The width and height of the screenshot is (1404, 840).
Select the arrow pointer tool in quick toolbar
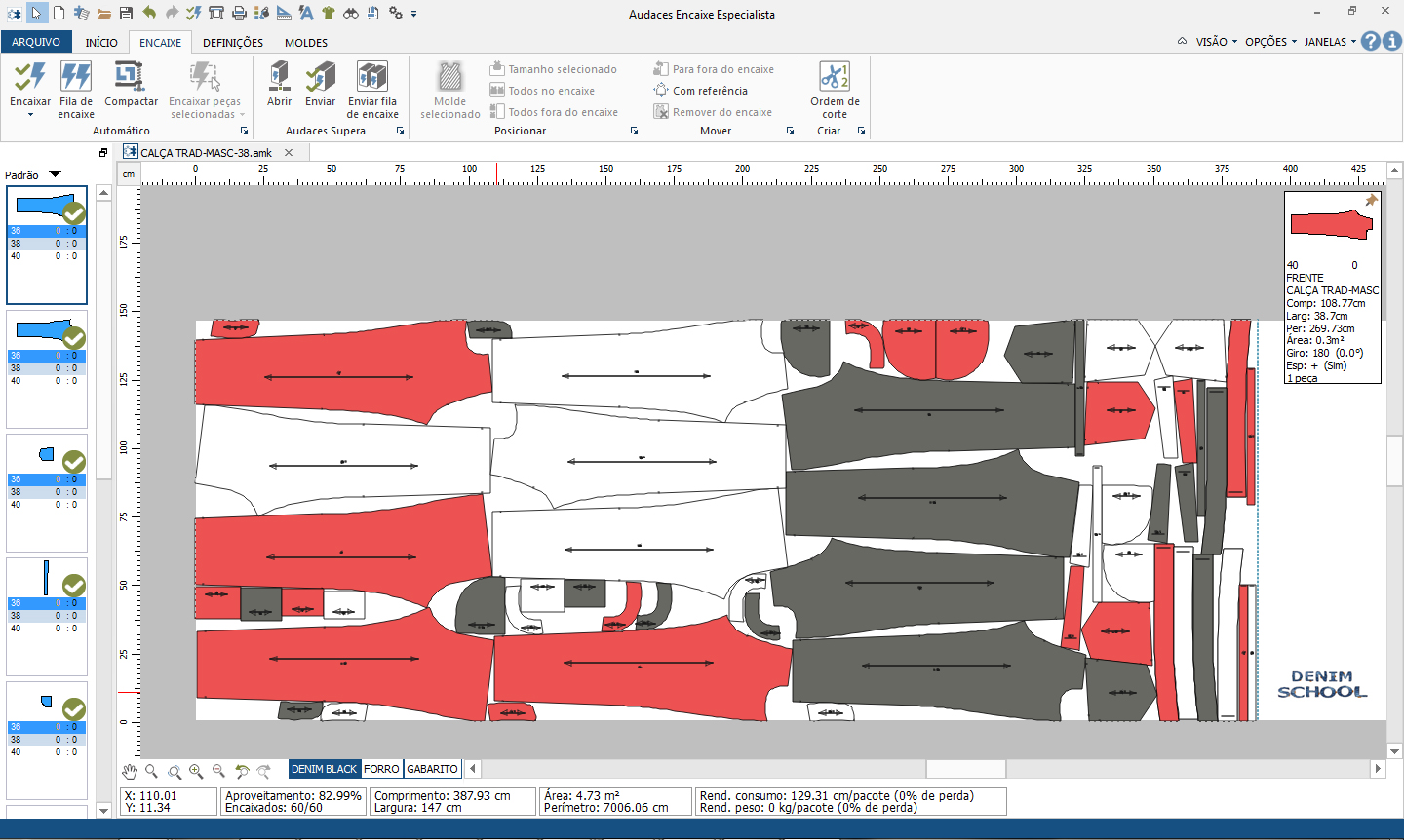[36, 13]
